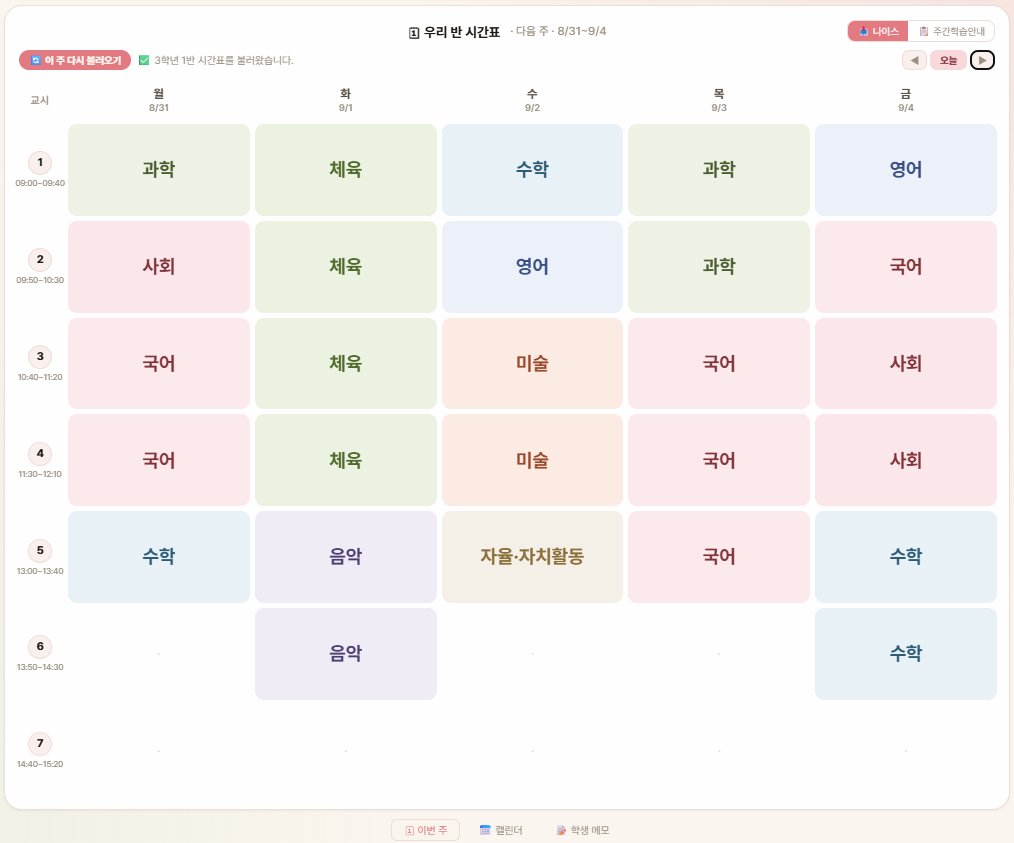
Task: Switch to the 주간학습안내 tab
Action: [952, 31]
